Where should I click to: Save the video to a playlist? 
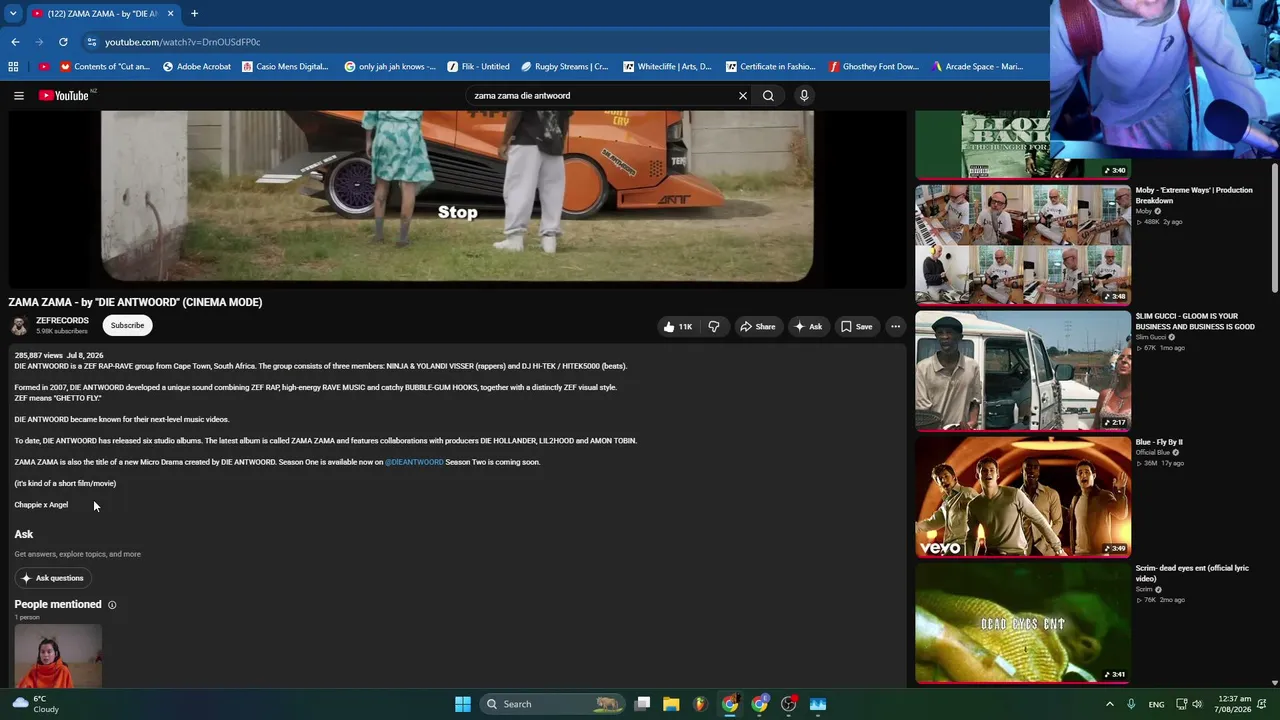856,326
